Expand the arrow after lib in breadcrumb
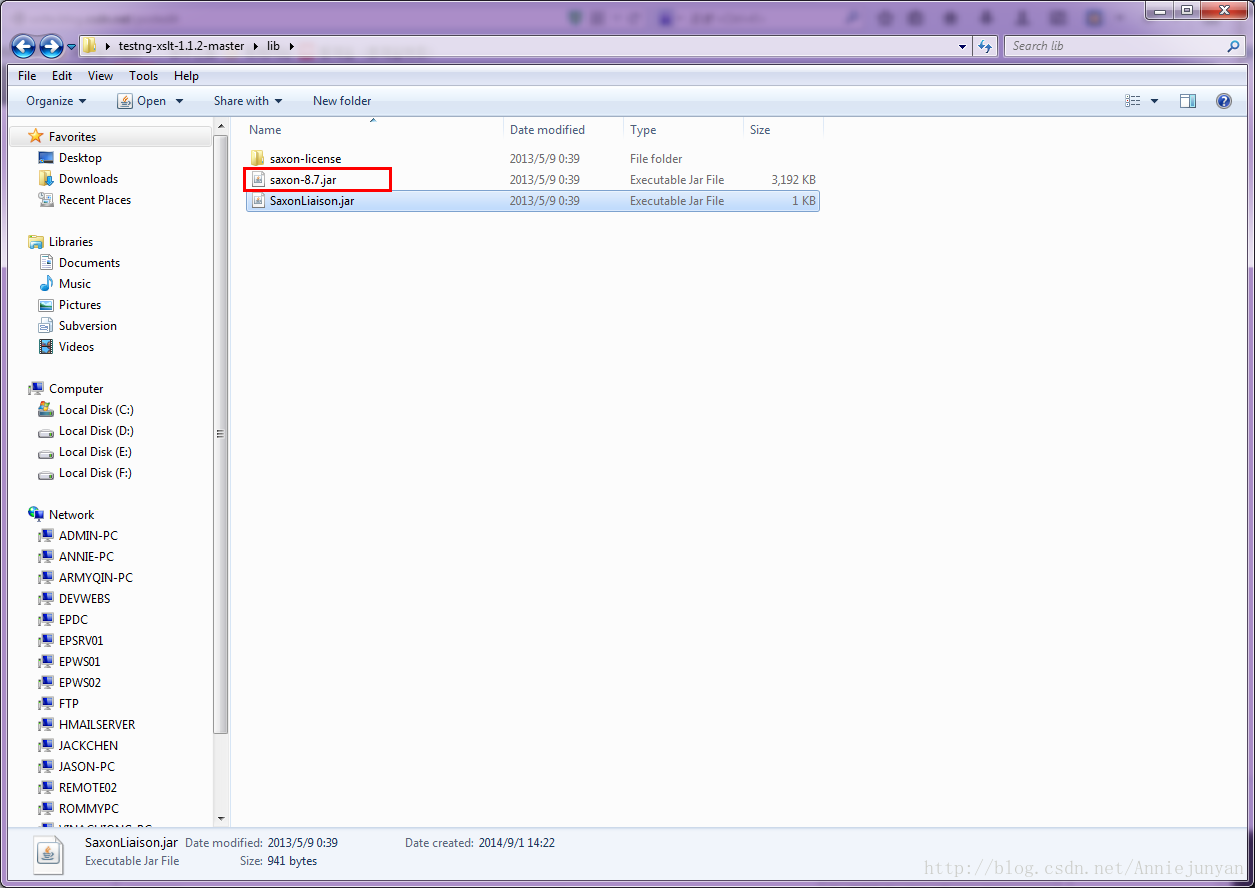The width and height of the screenshot is (1255, 888). click(x=291, y=46)
